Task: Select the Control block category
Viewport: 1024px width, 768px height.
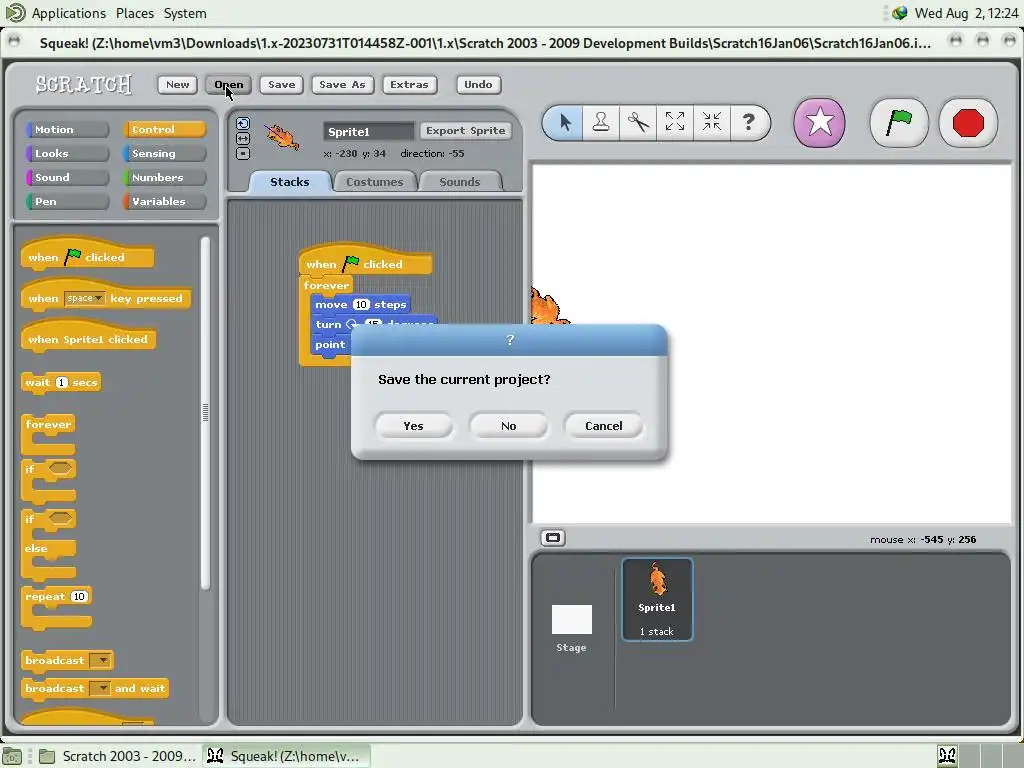Action: click(x=165, y=129)
